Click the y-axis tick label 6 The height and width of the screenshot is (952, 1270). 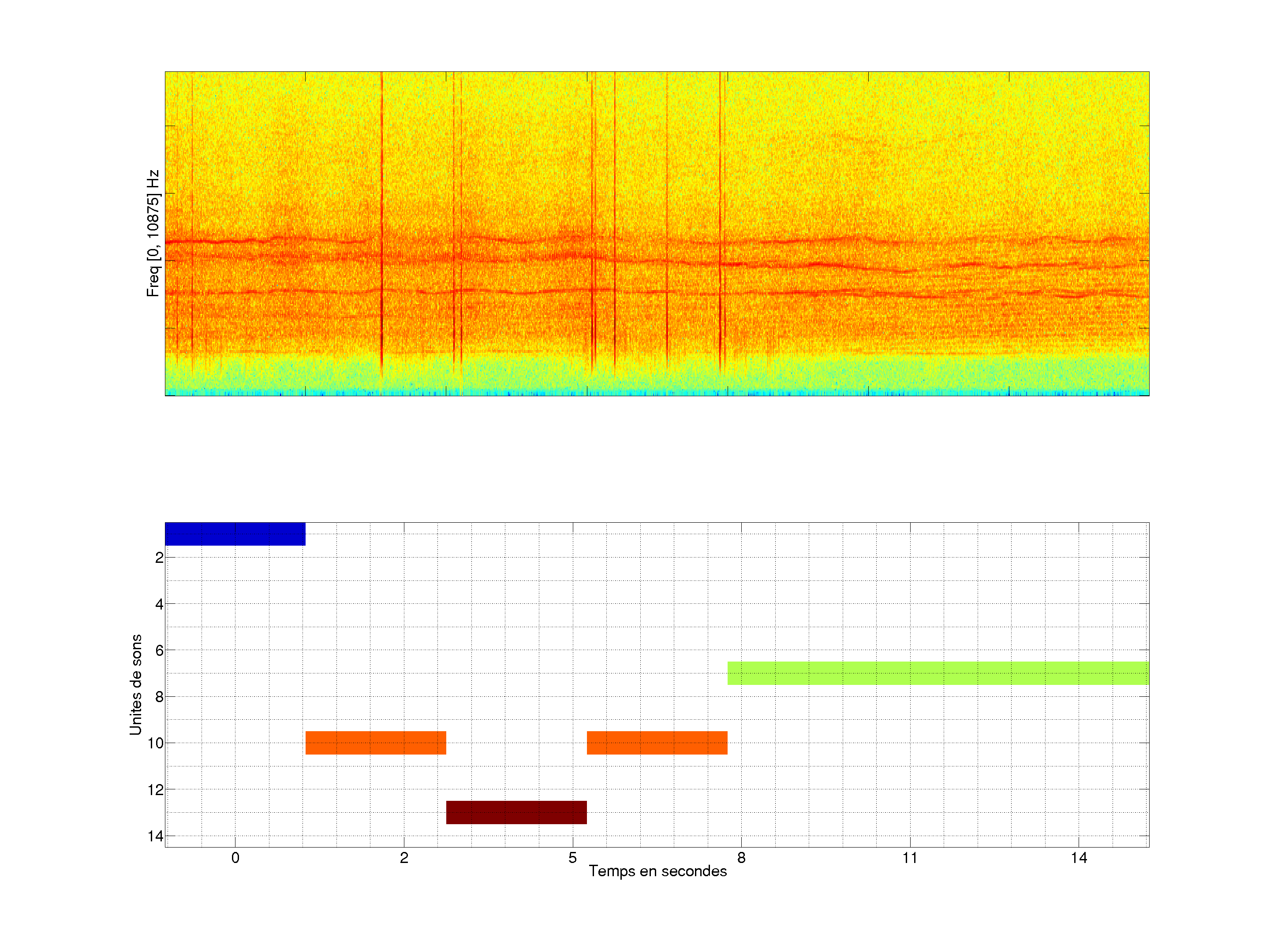tap(159, 650)
